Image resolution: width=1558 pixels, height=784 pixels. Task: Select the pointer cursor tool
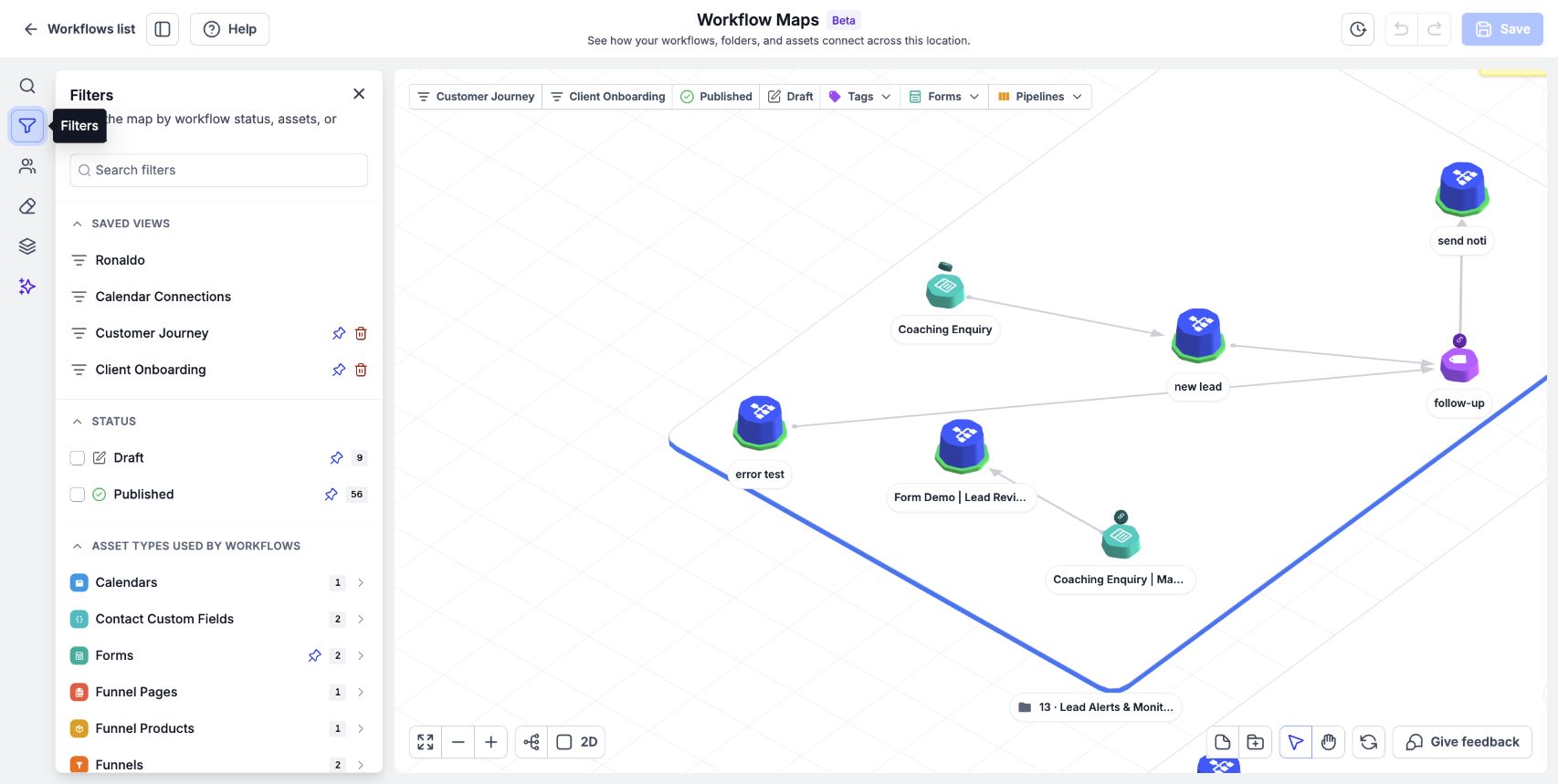click(1296, 742)
